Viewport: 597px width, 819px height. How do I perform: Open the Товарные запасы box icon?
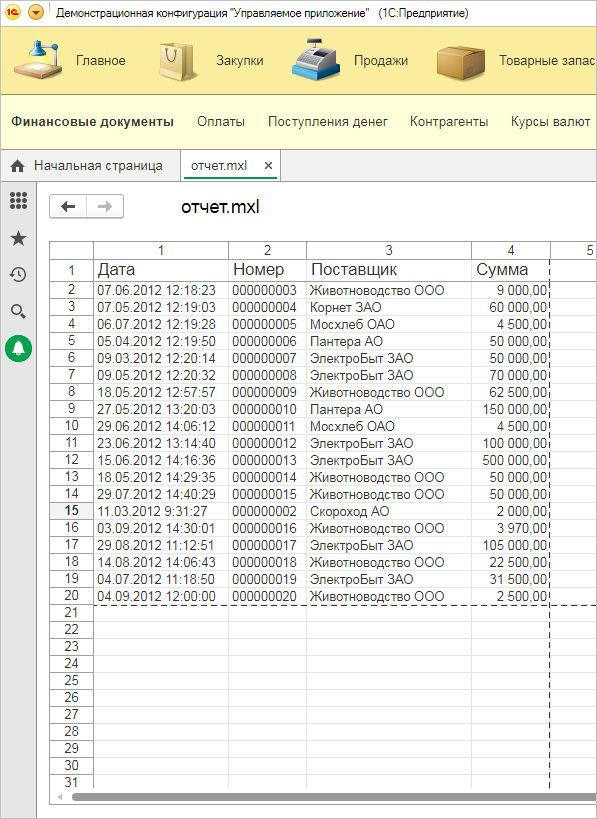point(460,63)
